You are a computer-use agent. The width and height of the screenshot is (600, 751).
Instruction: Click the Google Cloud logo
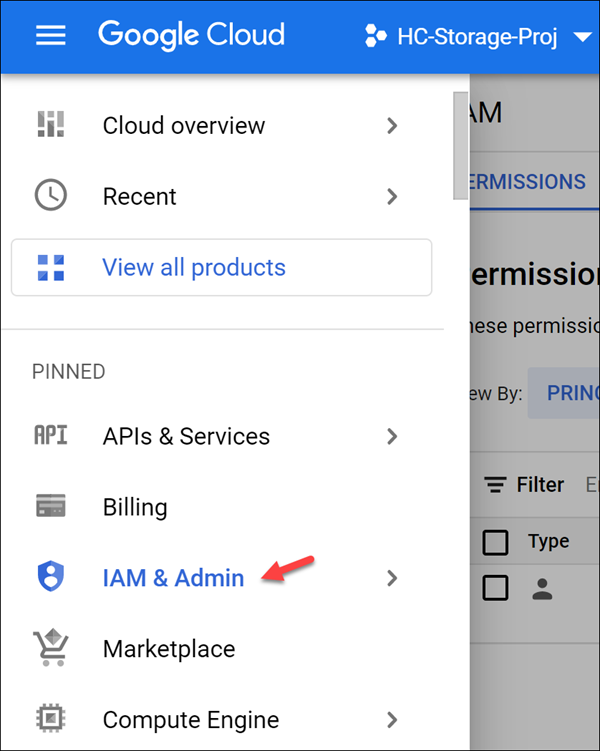click(192, 35)
